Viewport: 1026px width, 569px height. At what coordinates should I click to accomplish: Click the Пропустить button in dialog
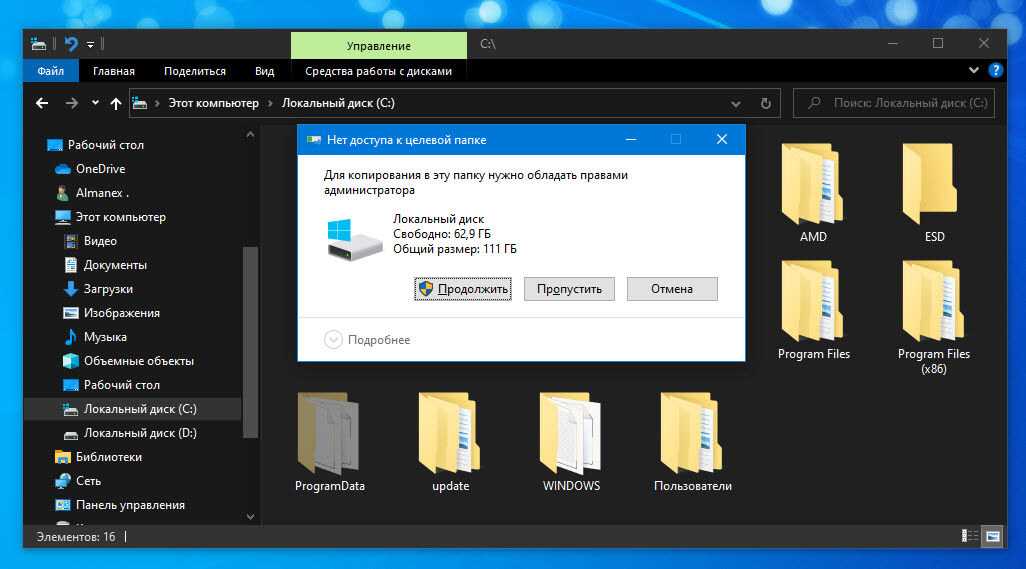pos(569,289)
